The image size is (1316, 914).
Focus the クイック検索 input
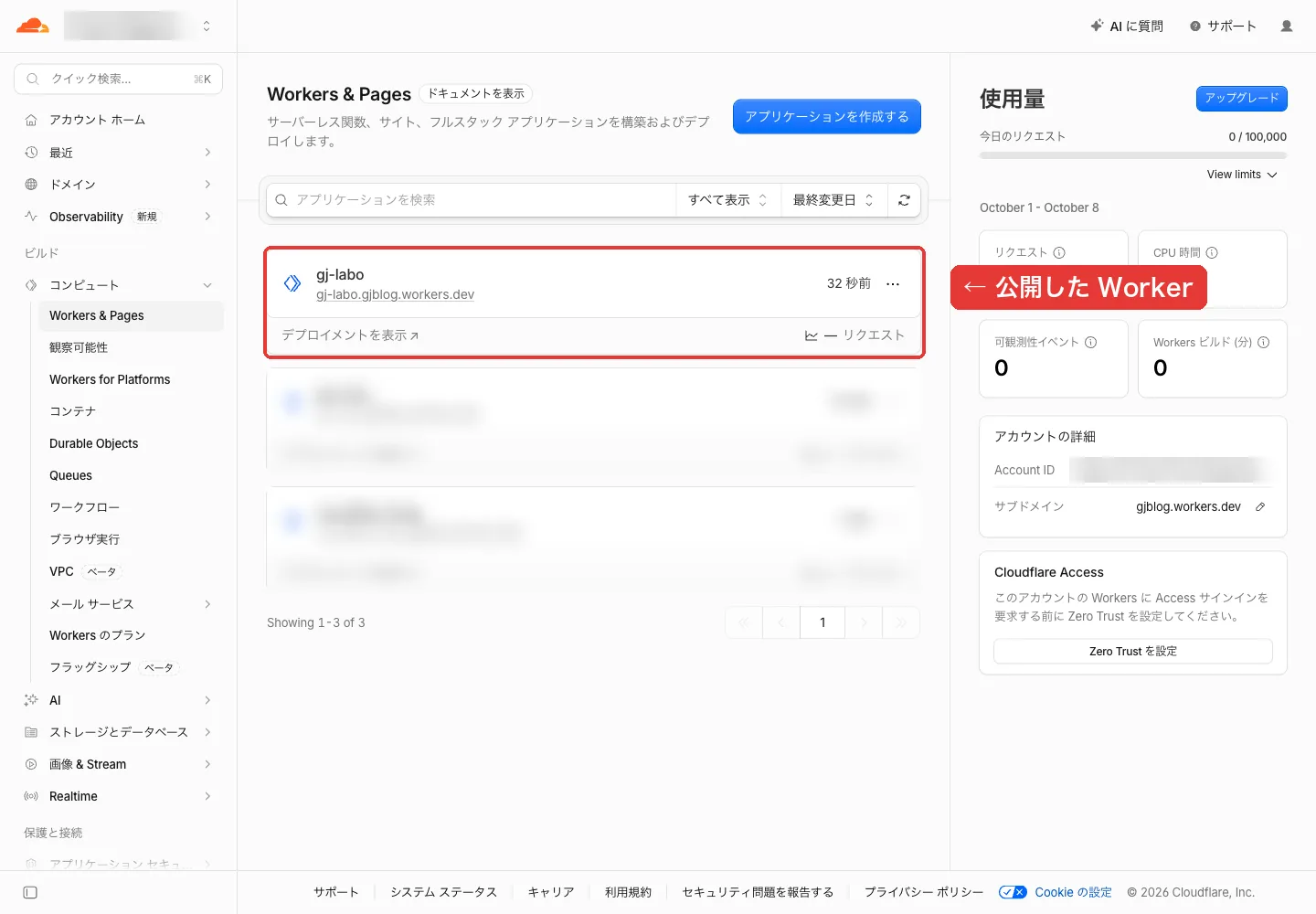(x=119, y=79)
